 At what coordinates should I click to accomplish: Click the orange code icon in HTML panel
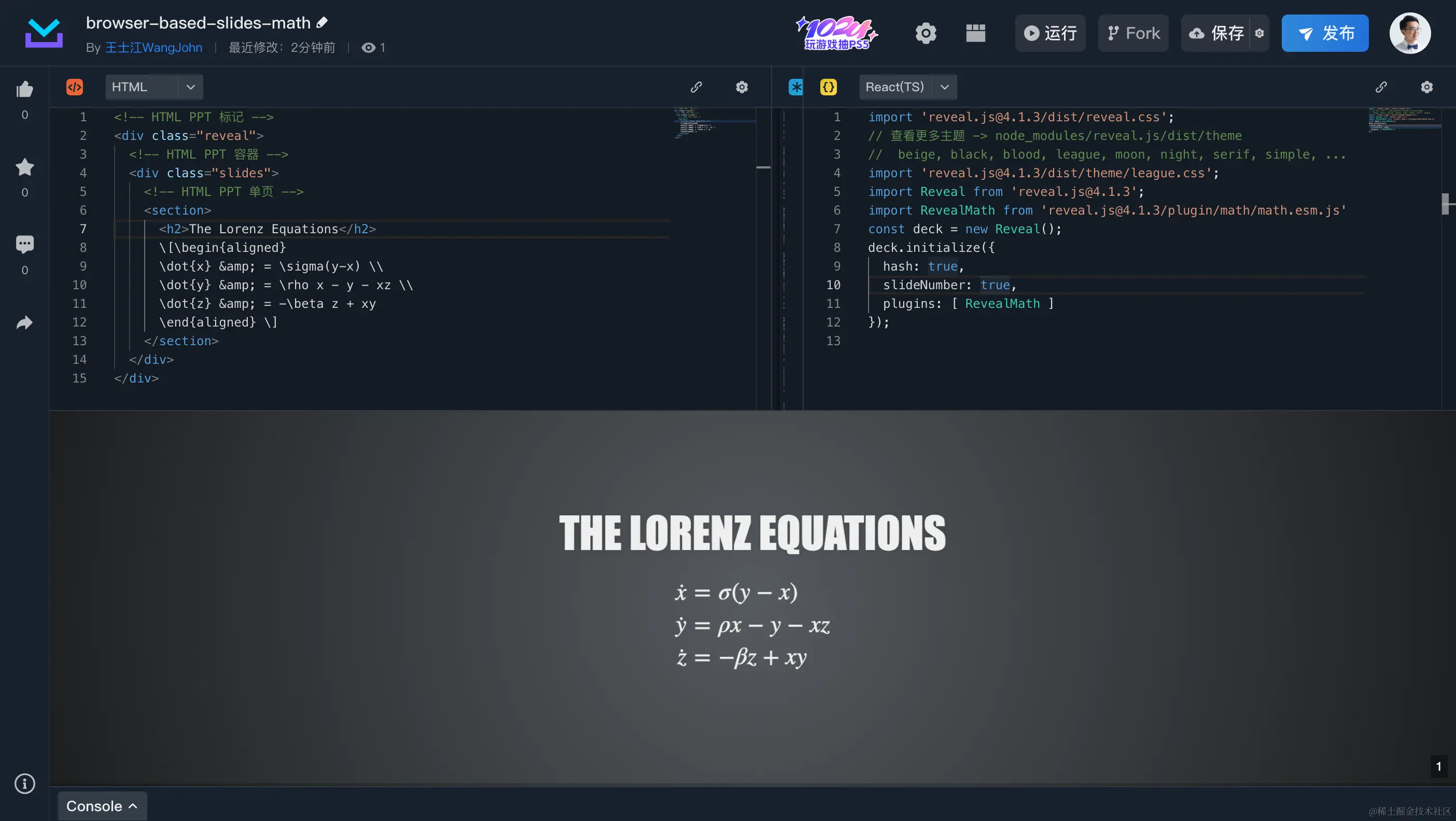click(74, 87)
